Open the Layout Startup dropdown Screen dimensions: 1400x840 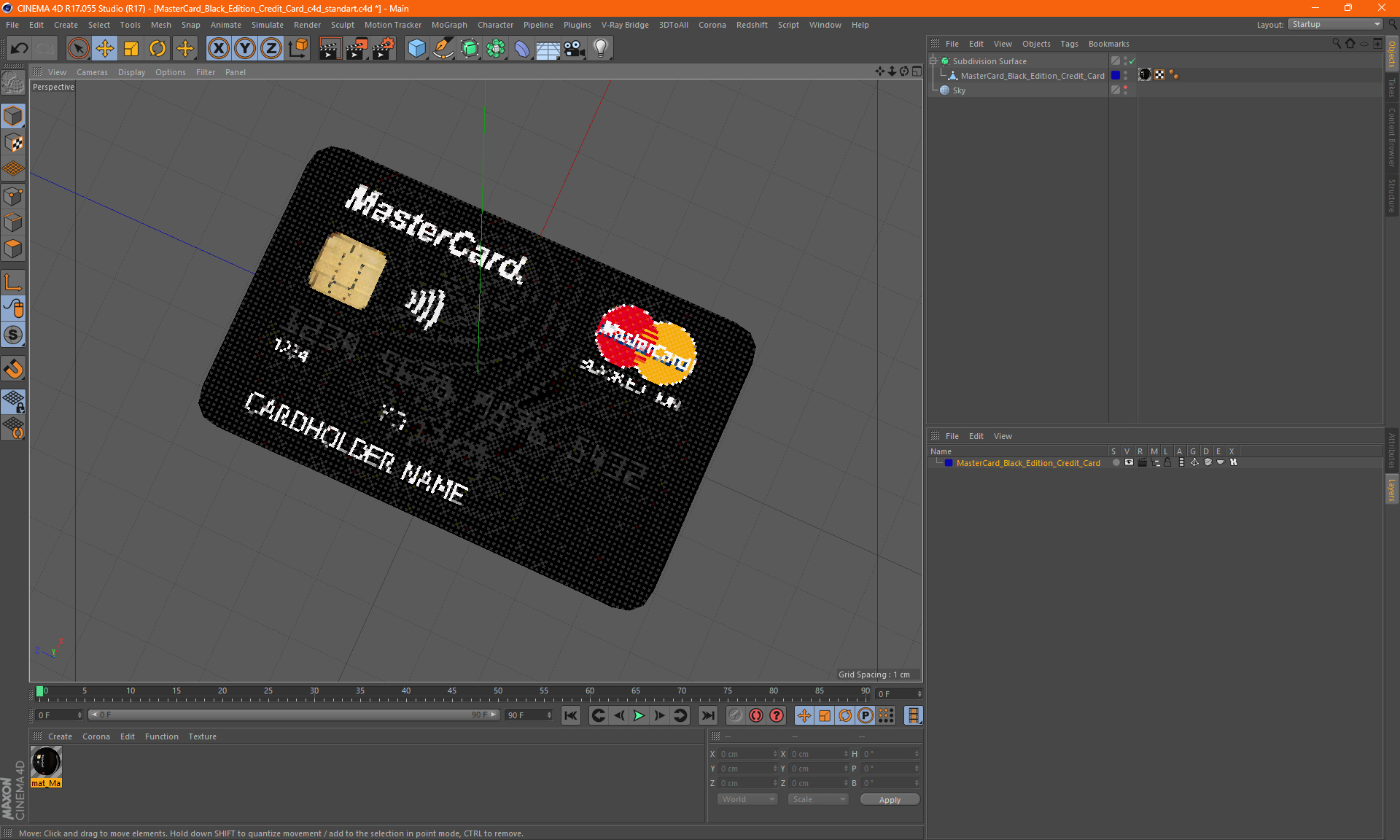point(1336,24)
